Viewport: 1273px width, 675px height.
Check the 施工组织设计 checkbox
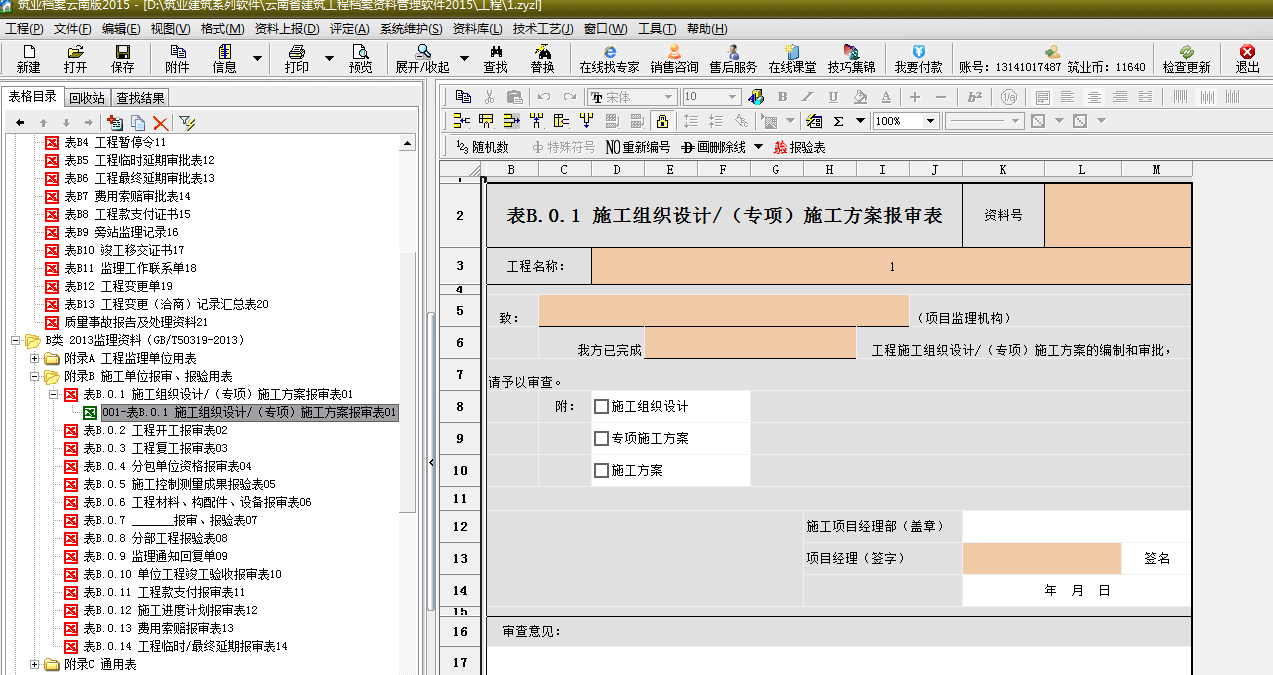tap(601, 406)
